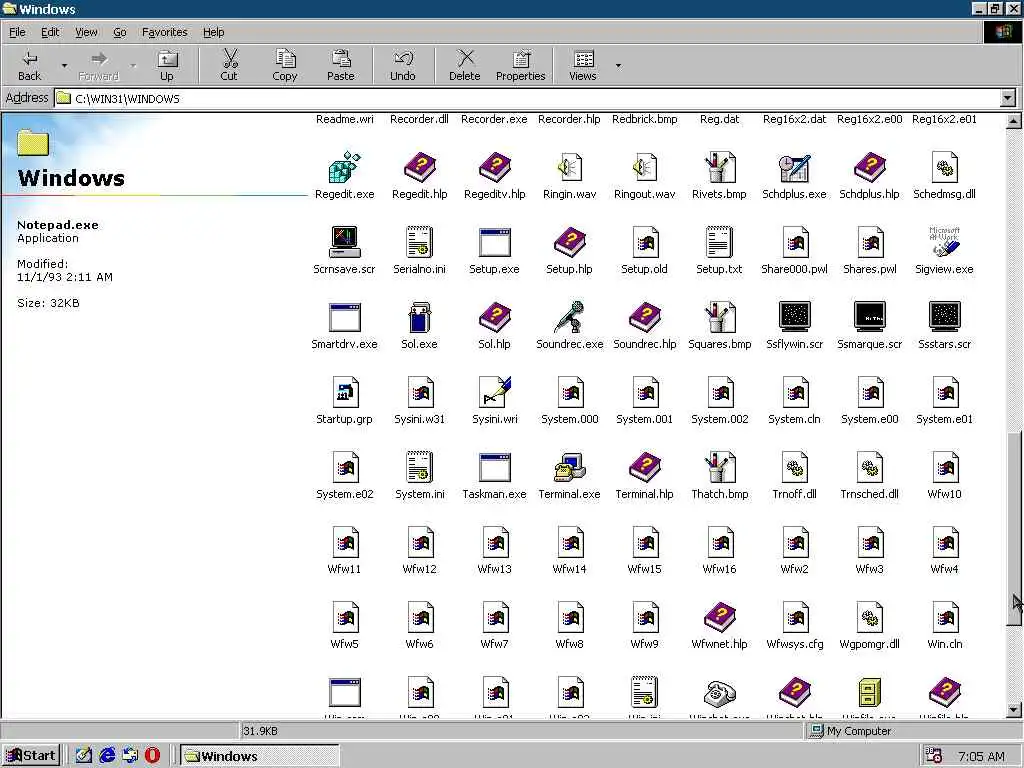Click the Paste toolbar button

(340, 65)
